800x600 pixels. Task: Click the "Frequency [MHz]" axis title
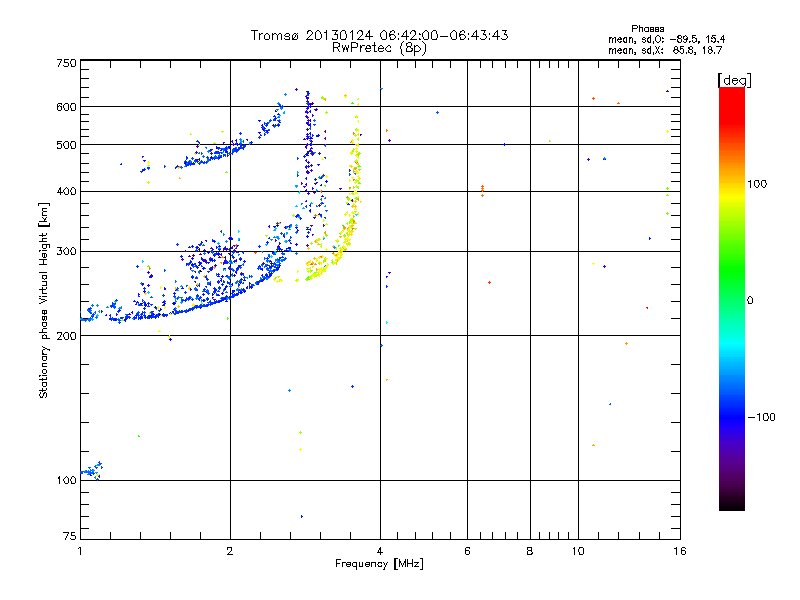pyautogui.click(x=379, y=564)
